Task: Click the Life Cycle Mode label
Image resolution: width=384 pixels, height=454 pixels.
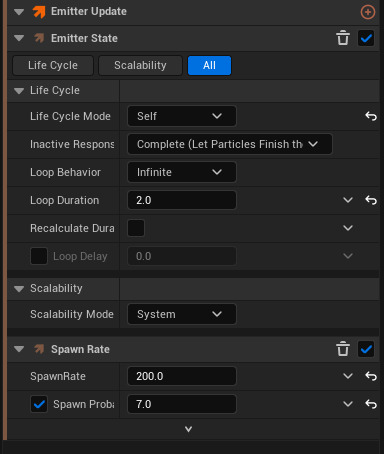Action: point(70,116)
